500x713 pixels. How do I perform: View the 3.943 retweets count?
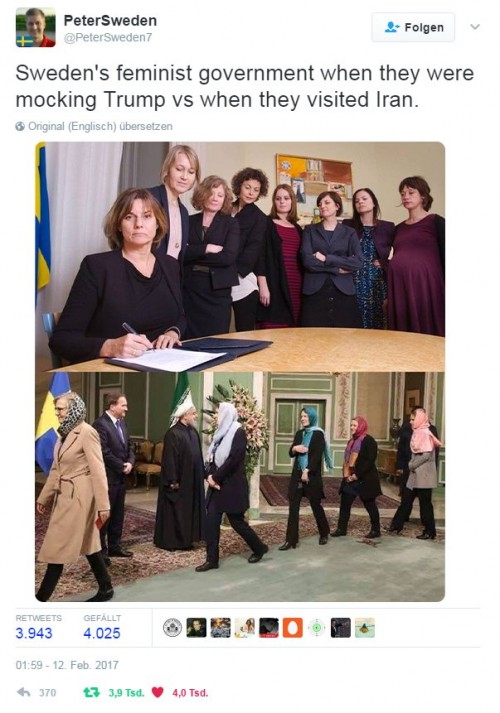pos(34,633)
